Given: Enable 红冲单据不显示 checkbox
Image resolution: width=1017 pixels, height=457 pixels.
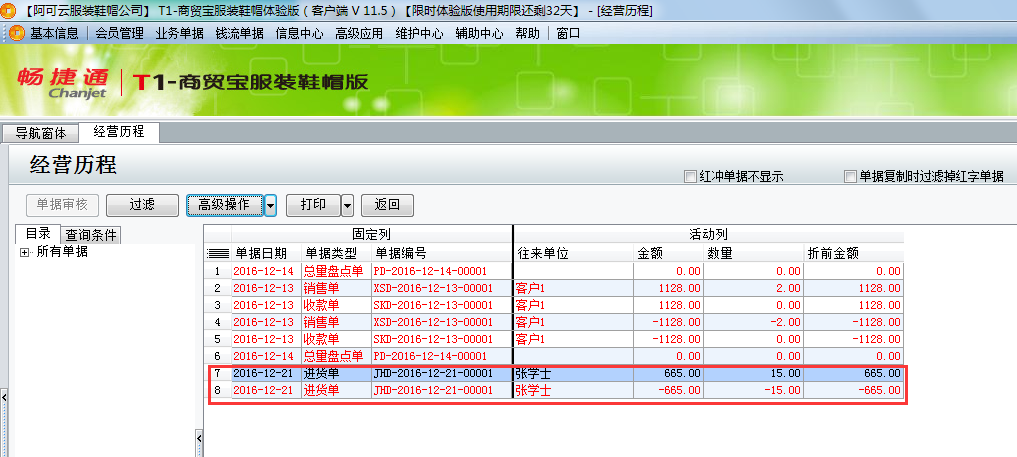Looking at the screenshot, I should coord(689,176).
